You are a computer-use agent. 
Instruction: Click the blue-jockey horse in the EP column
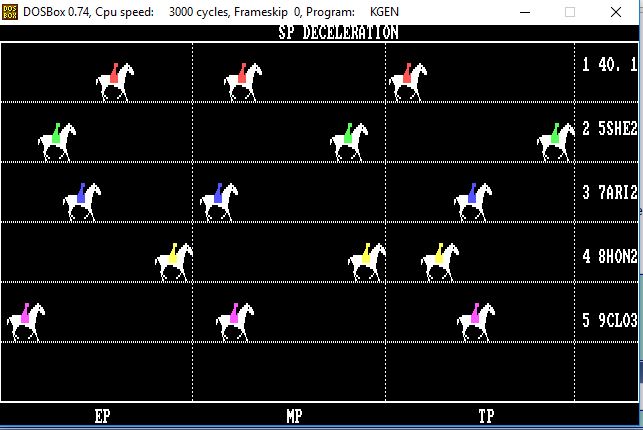pyautogui.click(x=82, y=202)
